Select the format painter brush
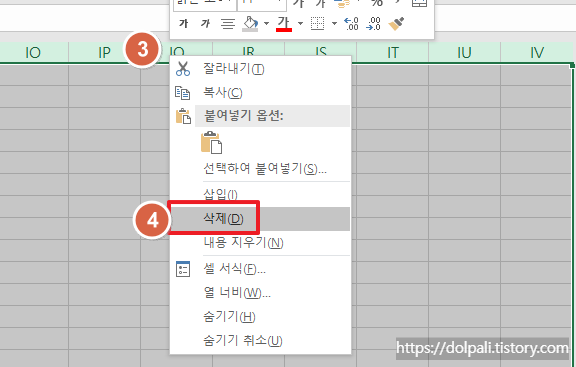This screenshot has height=367, width=576. [396, 24]
